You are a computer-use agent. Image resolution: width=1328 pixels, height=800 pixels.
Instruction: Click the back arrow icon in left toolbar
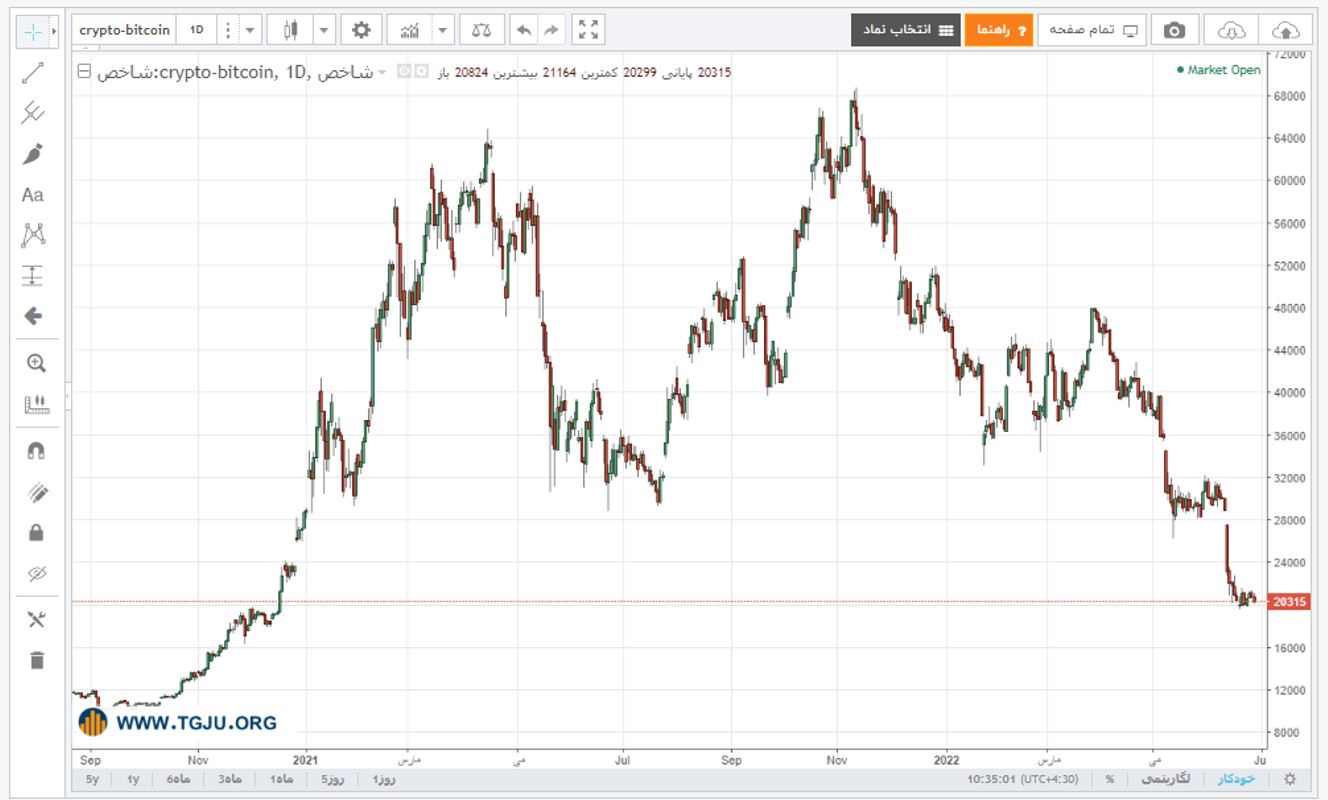(x=33, y=316)
